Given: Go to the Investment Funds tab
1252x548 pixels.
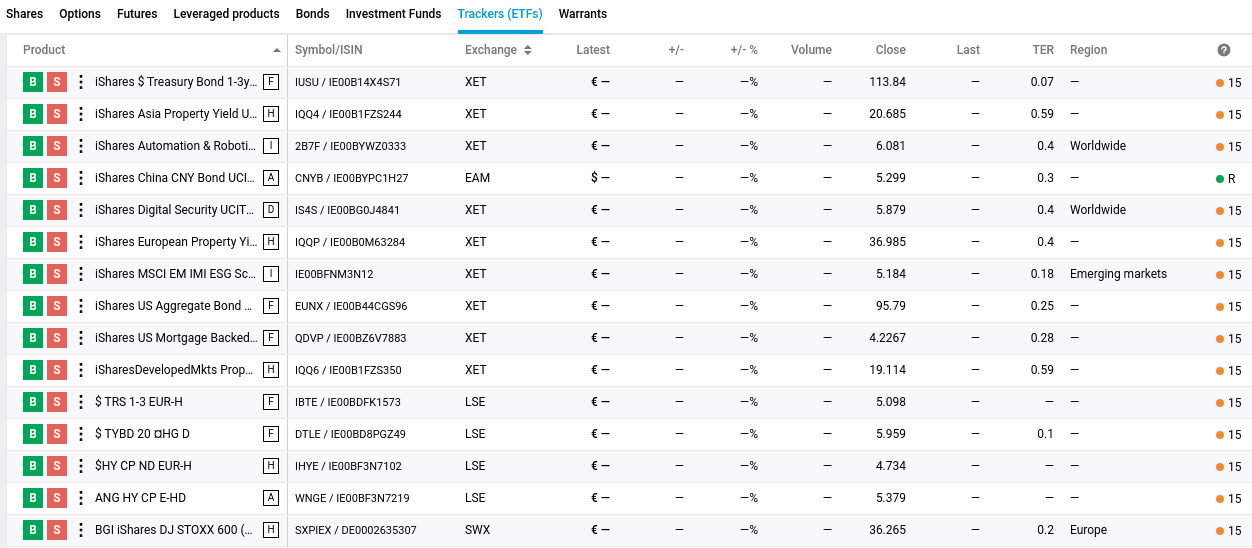Looking at the screenshot, I should pyautogui.click(x=393, y=14).
